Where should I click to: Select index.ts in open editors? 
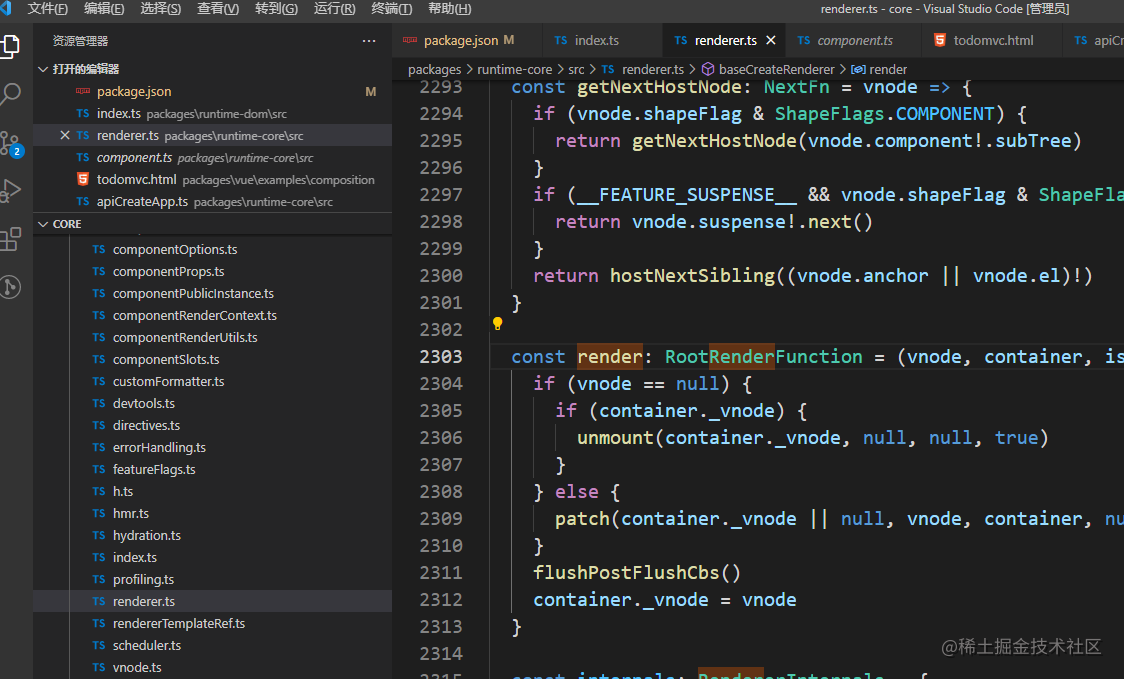tap(213, 113)
